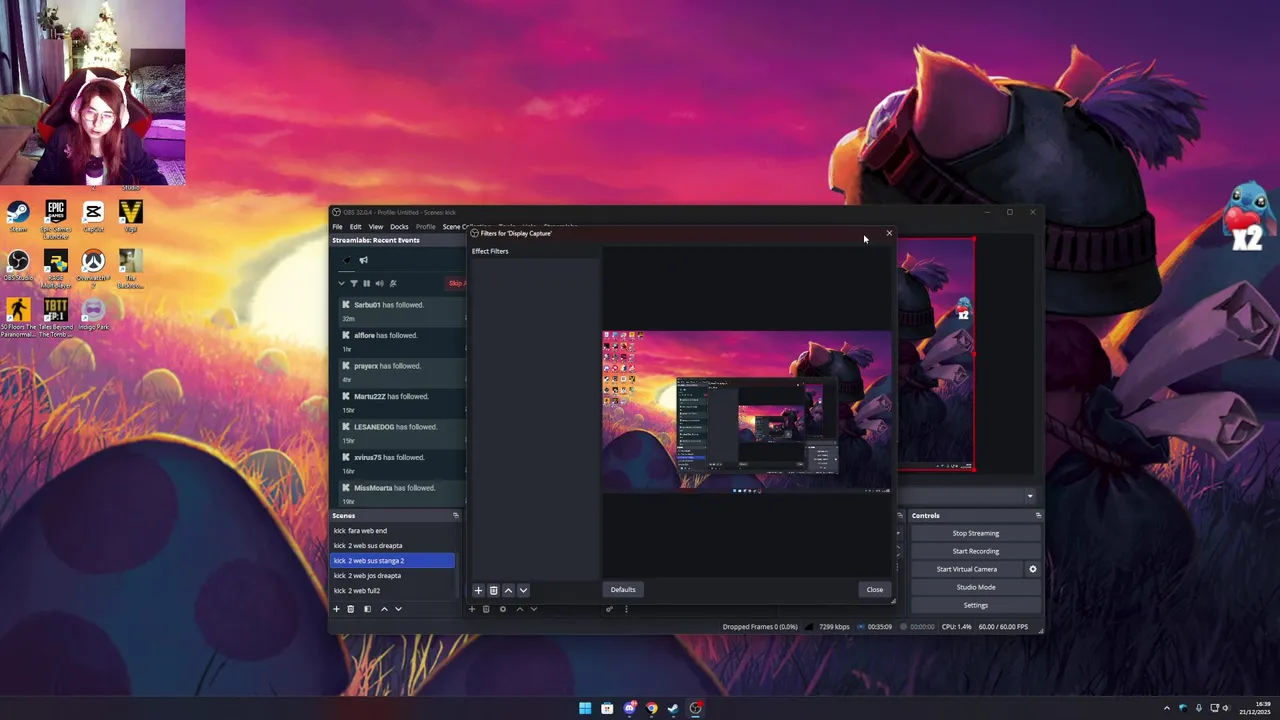This screenshot has height=720, width=1280.
Task: Select the 'MissMoarta has followed' event
Action: (400, 494)
